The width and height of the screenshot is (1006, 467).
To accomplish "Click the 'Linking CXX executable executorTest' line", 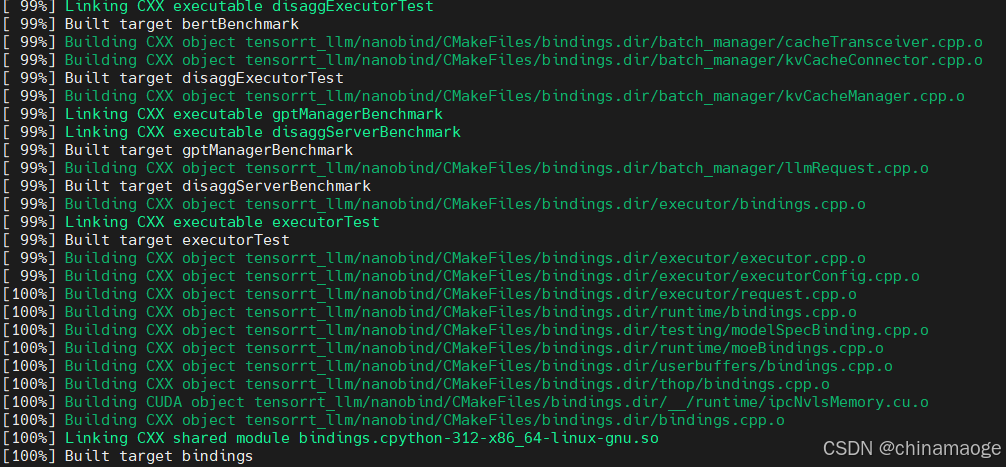I will click(x=191, y=222).
